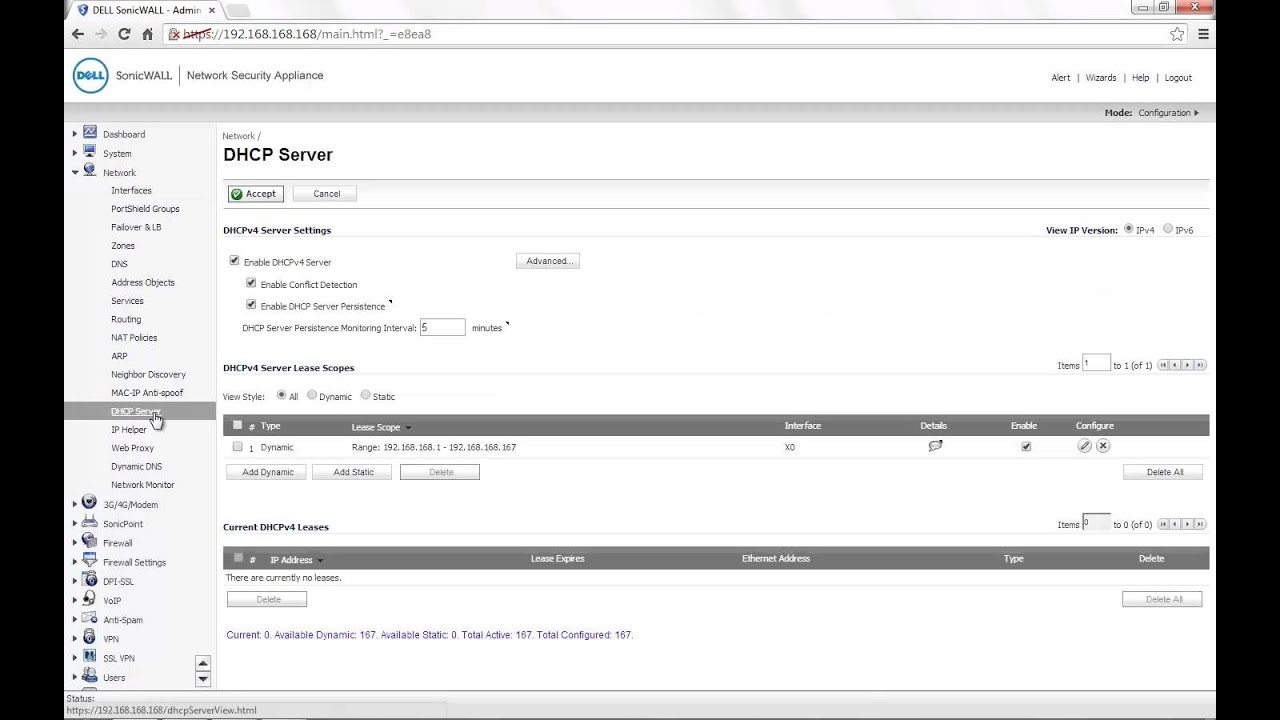
Task: Open Interfaces under Network
Action: 131,190
